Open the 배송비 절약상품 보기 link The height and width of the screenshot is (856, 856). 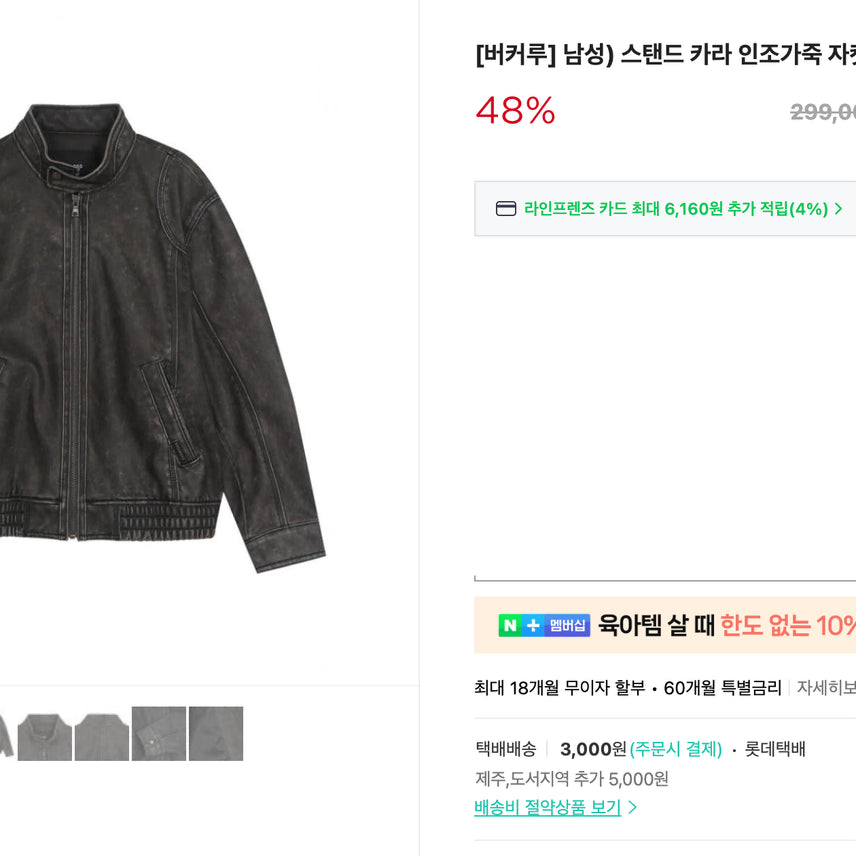pyautogui.click(x=547, y=807)
